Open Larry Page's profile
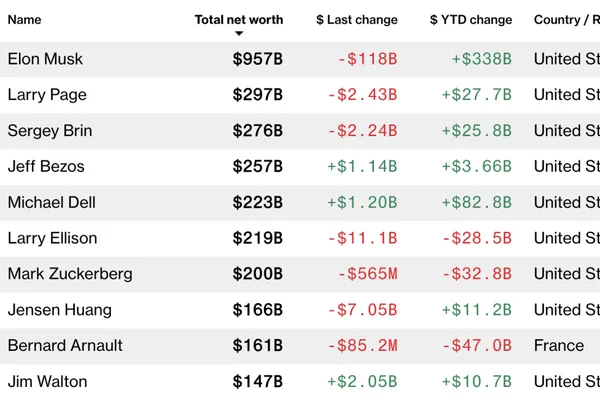The width and height of the screenshot is (600, 400). click(47, 95)
